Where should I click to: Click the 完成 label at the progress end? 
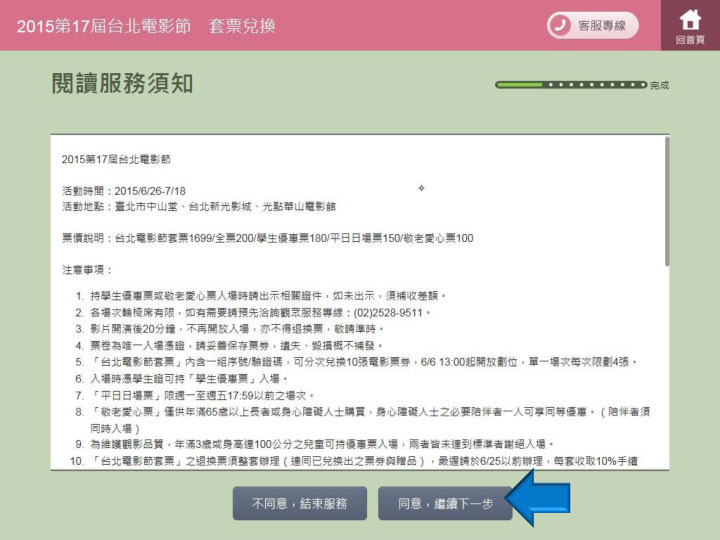pos(659,87)
